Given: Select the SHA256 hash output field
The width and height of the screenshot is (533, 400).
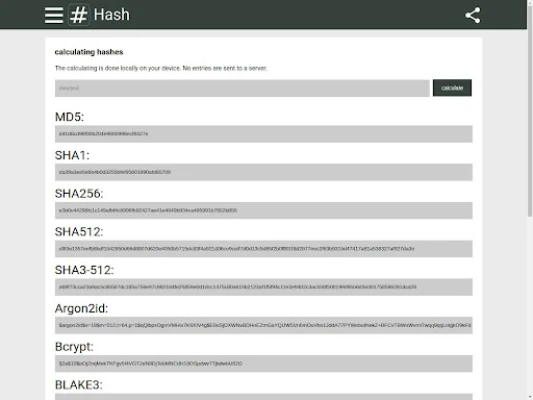Looking at the screenshot, I should tap(264, 210).
